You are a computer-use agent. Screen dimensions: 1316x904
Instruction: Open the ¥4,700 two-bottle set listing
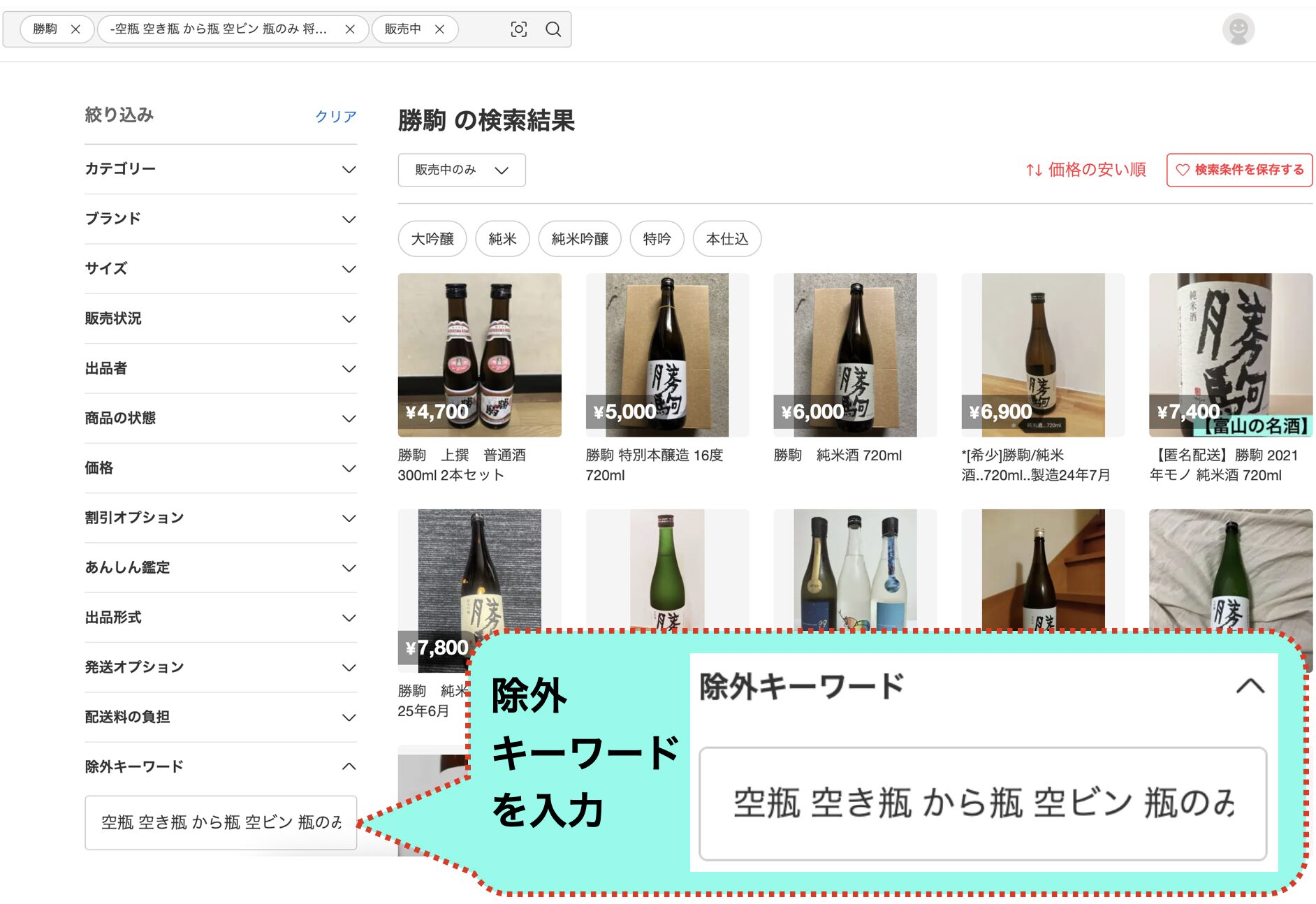pyautogui.click(x=479, y=355)
